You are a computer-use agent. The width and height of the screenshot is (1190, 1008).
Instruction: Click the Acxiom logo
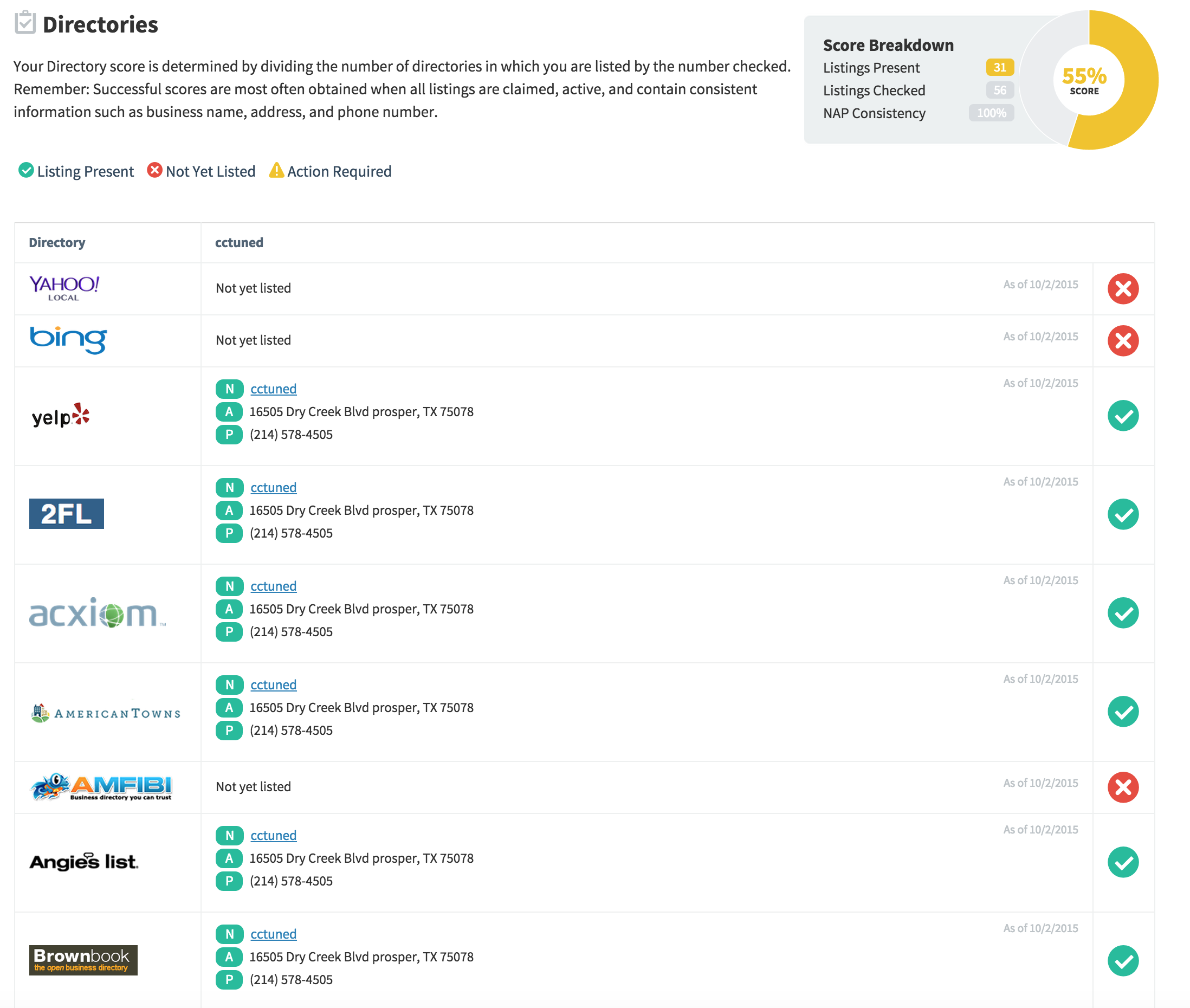[97, 613]
